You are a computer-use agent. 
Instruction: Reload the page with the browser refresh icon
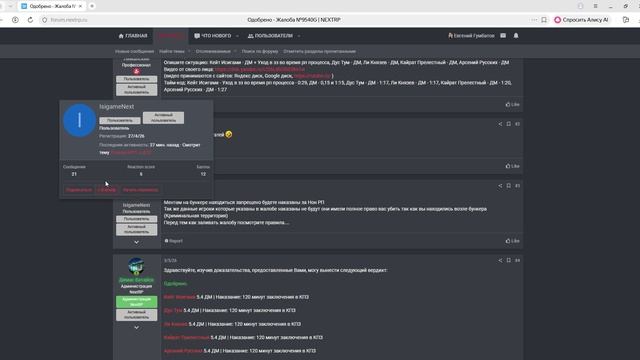(x=30, y=20)
